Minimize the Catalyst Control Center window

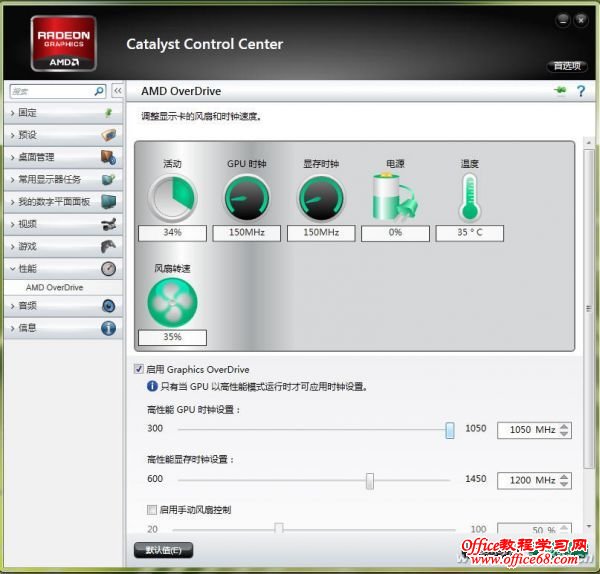coord(563,20)
